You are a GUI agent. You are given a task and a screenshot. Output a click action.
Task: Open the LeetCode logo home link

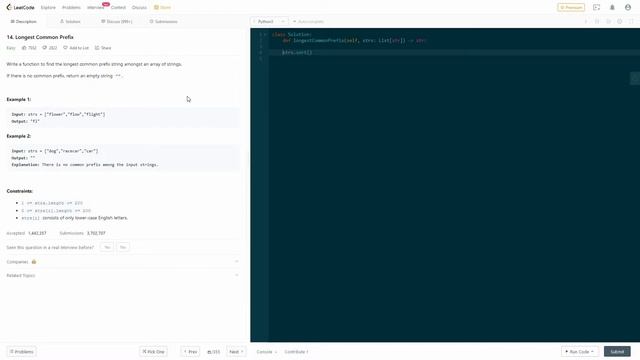click(x=20, y=7)
